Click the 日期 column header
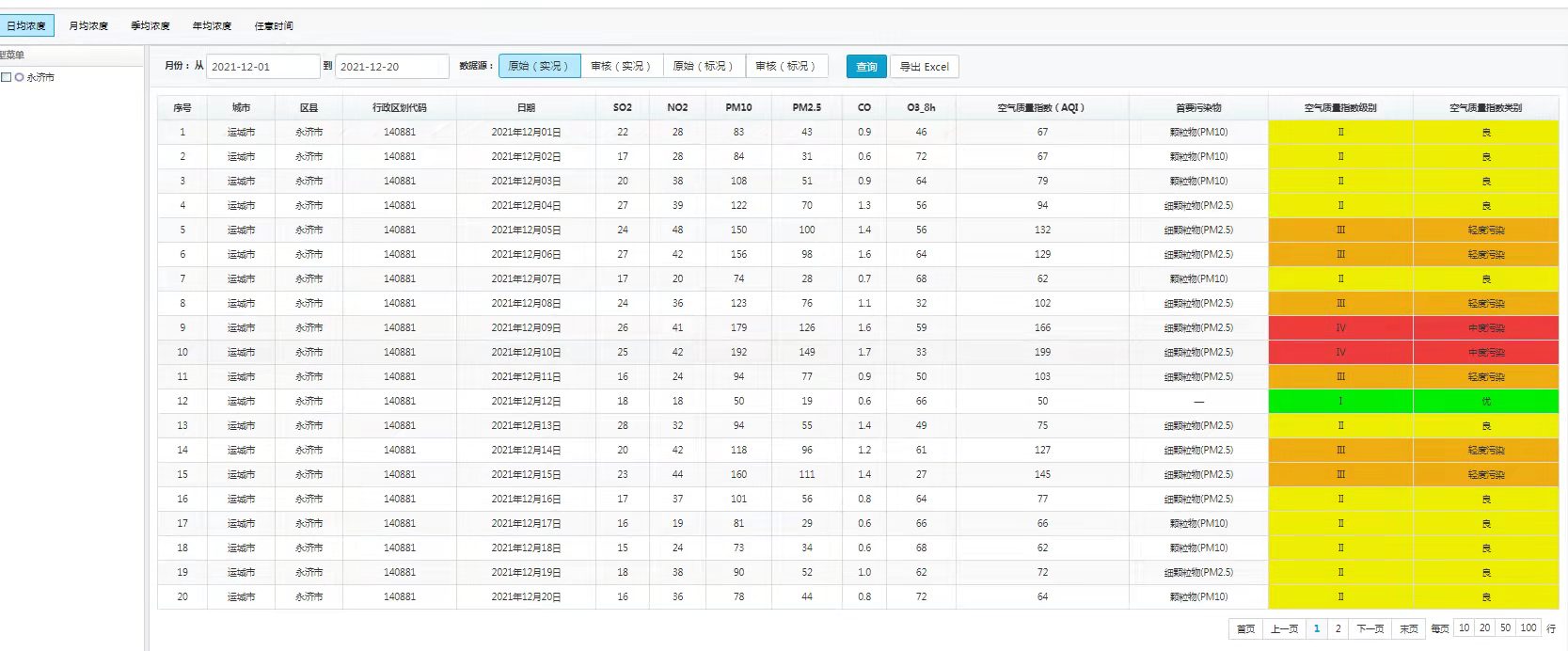The width and height of the screenshot is (1568, 651). coord(526,107)
